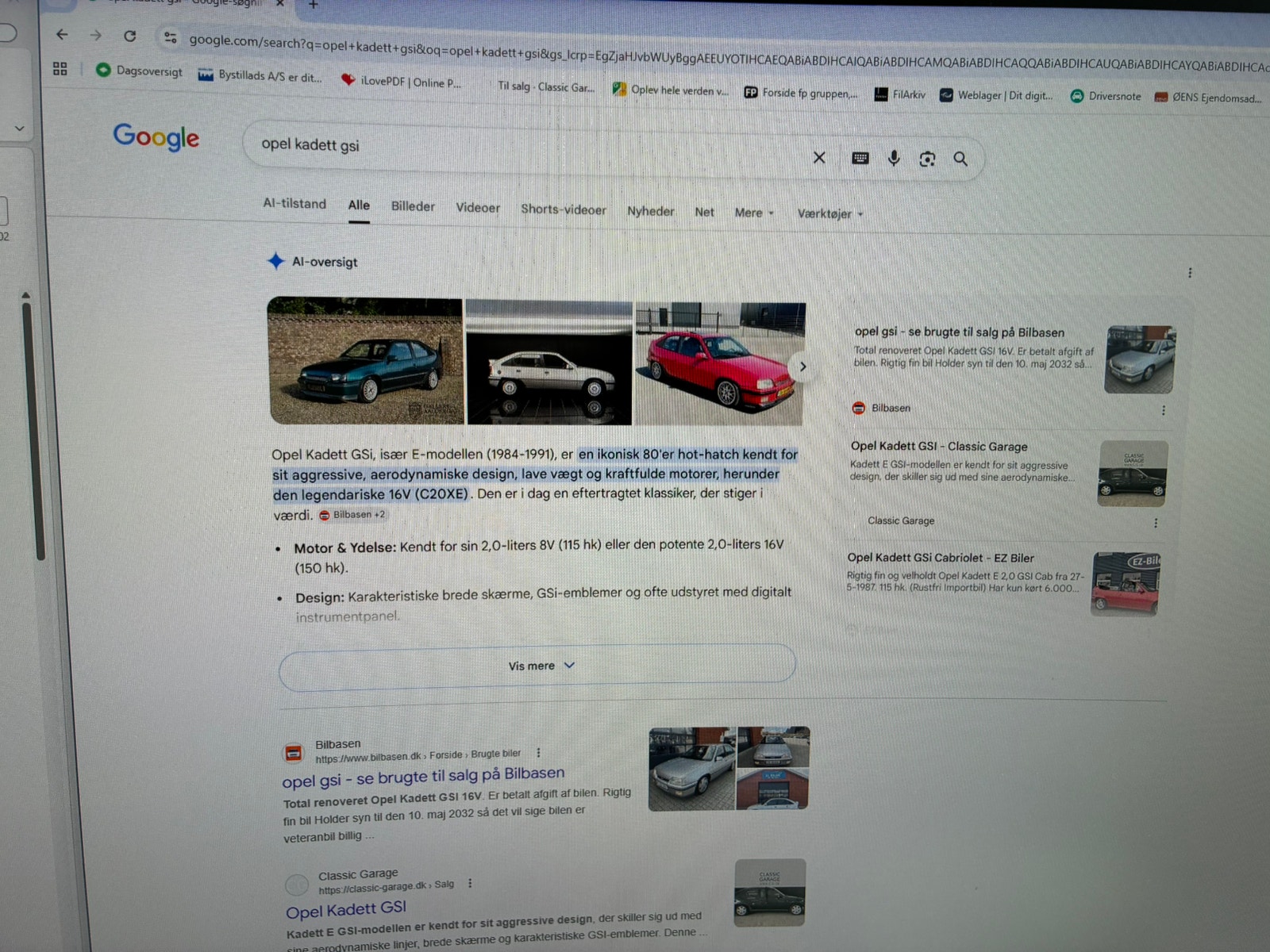Open more options for Classic Garage result
The width and height of the screenshot is (1270, 952).
click(x=470, y=883)
